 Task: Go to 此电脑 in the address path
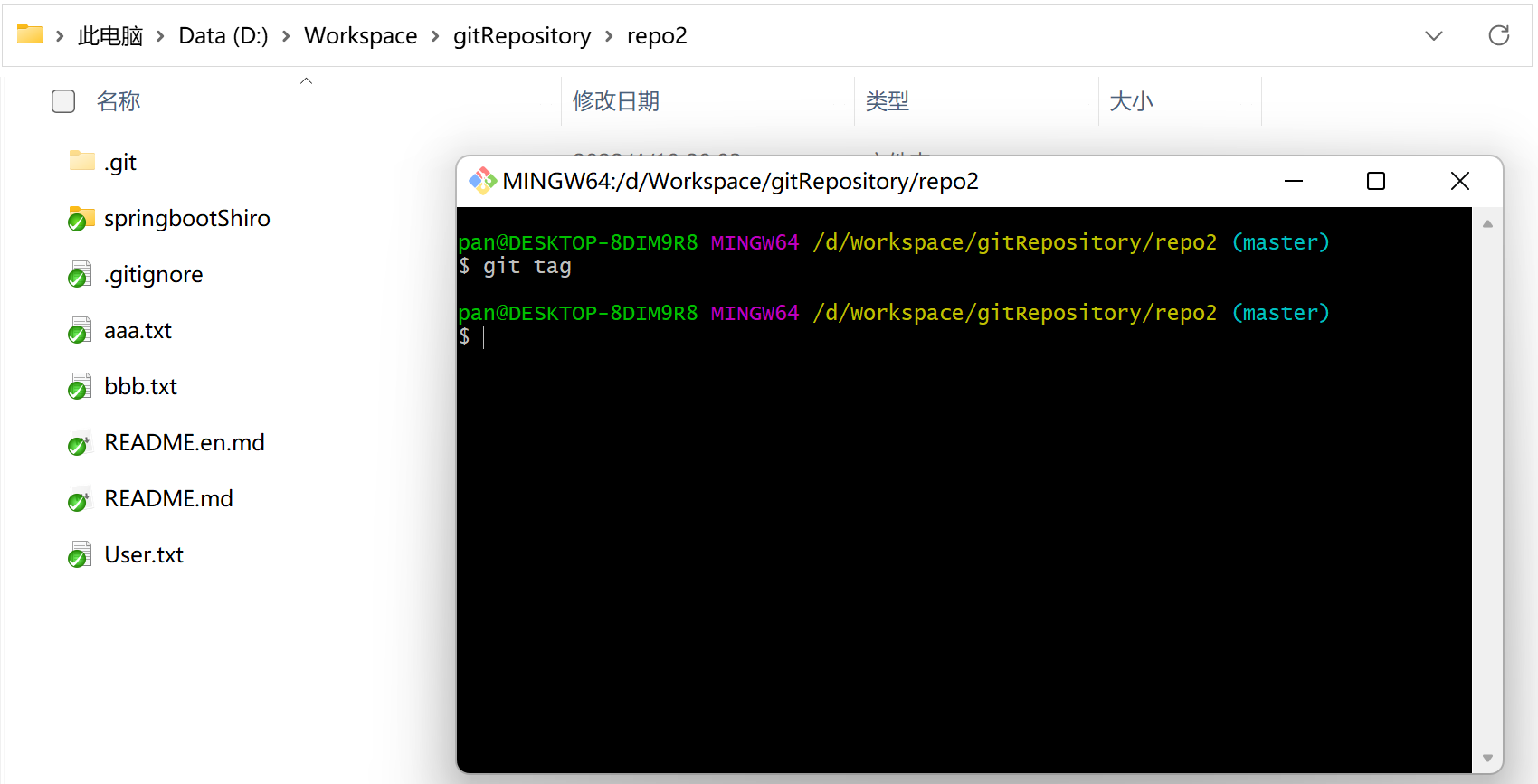point(110,36)
